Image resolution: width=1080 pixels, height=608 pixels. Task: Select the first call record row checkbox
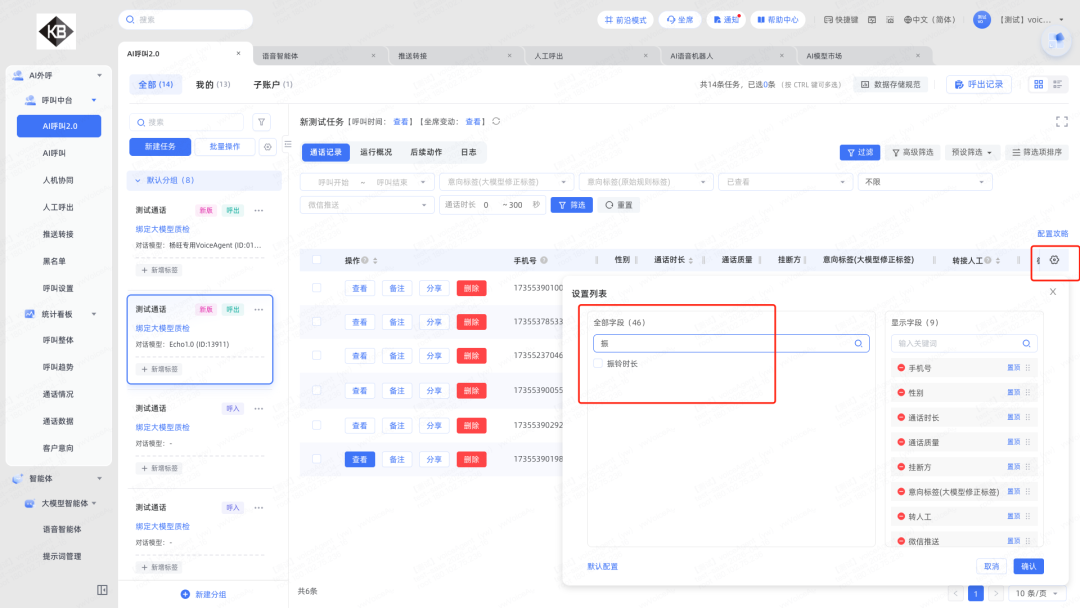point(317,288)
